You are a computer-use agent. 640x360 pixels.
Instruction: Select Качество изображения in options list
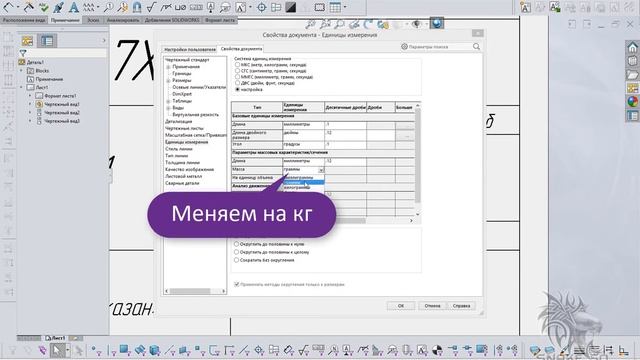click(189, 169)
